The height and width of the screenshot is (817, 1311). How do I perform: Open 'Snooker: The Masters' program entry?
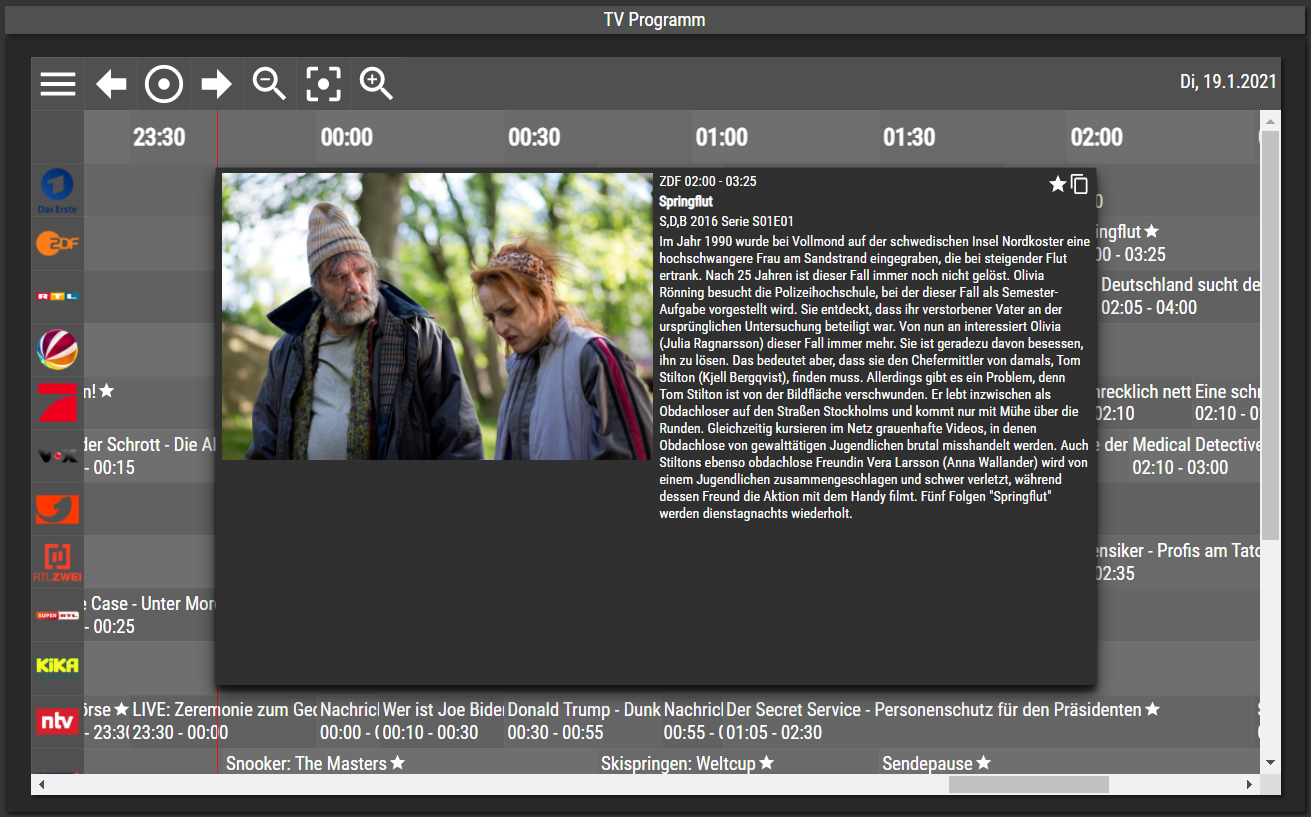[x=411, y=763]
